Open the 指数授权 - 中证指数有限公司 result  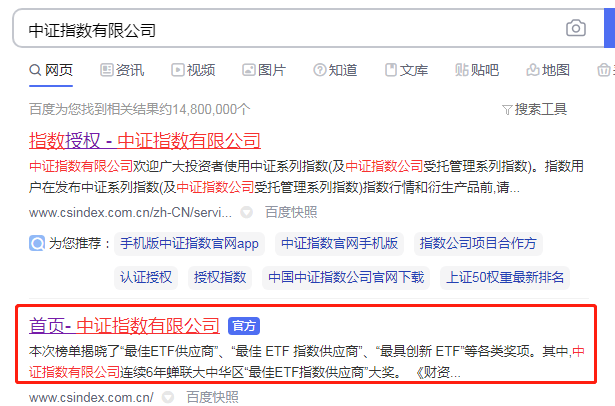(x=144, y=140)
